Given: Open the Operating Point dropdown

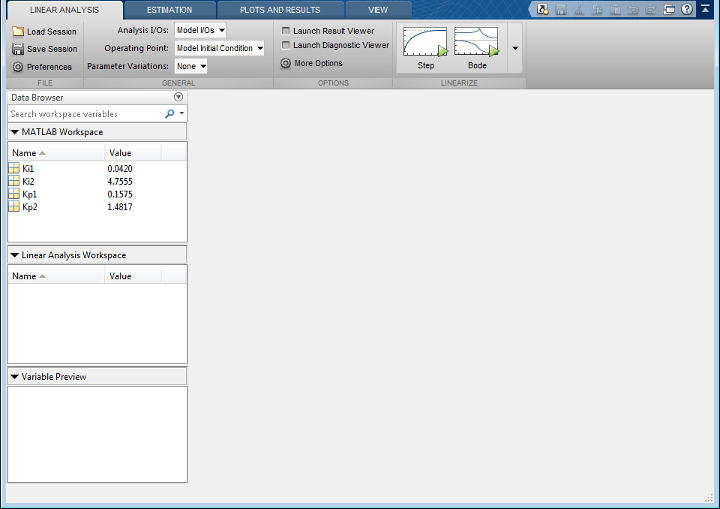Looking at the screenshot, I should click(x=219, y=48).
